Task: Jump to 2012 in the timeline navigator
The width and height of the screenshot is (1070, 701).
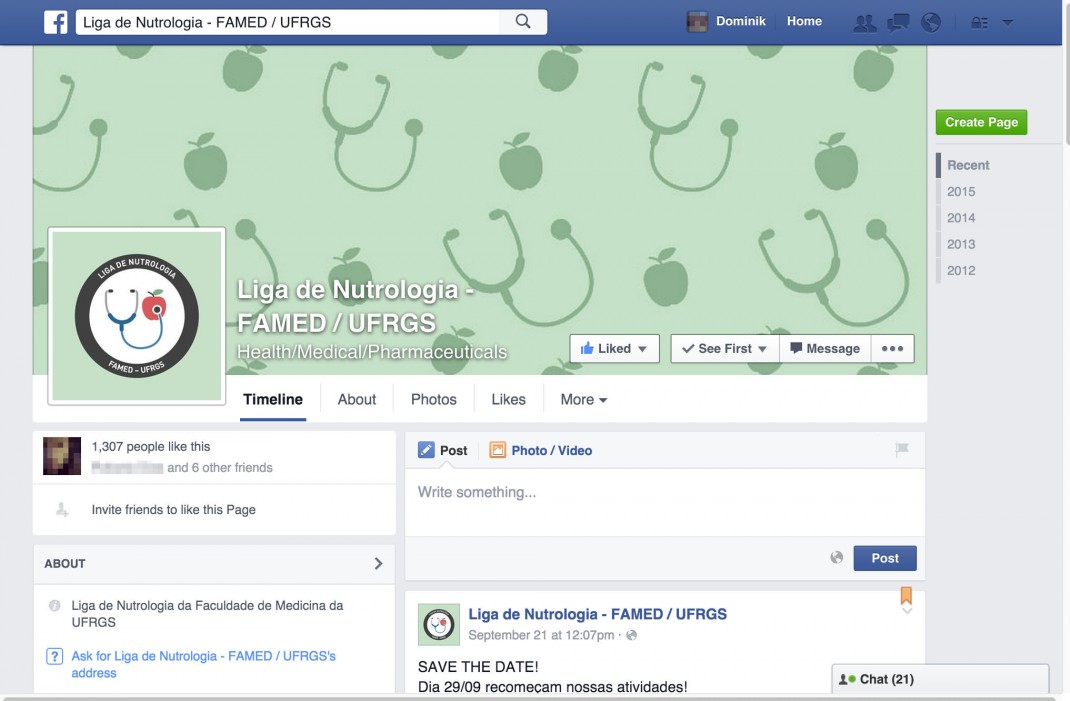Action: tap(961, 270)
